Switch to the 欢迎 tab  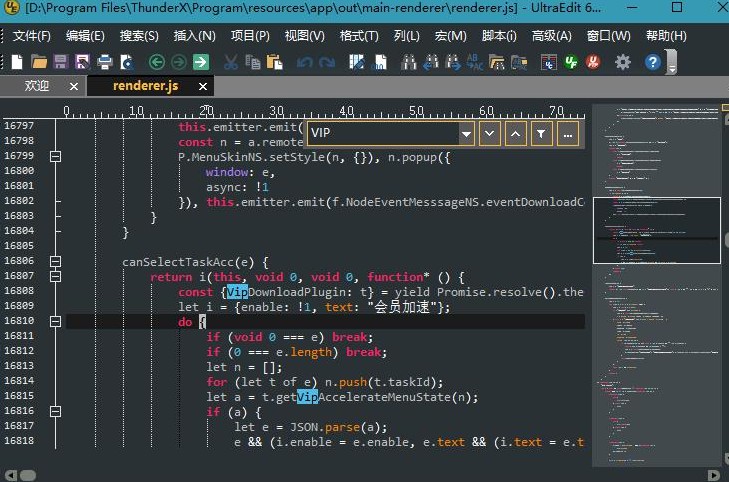pyautogui.click(x=37, y=86)
